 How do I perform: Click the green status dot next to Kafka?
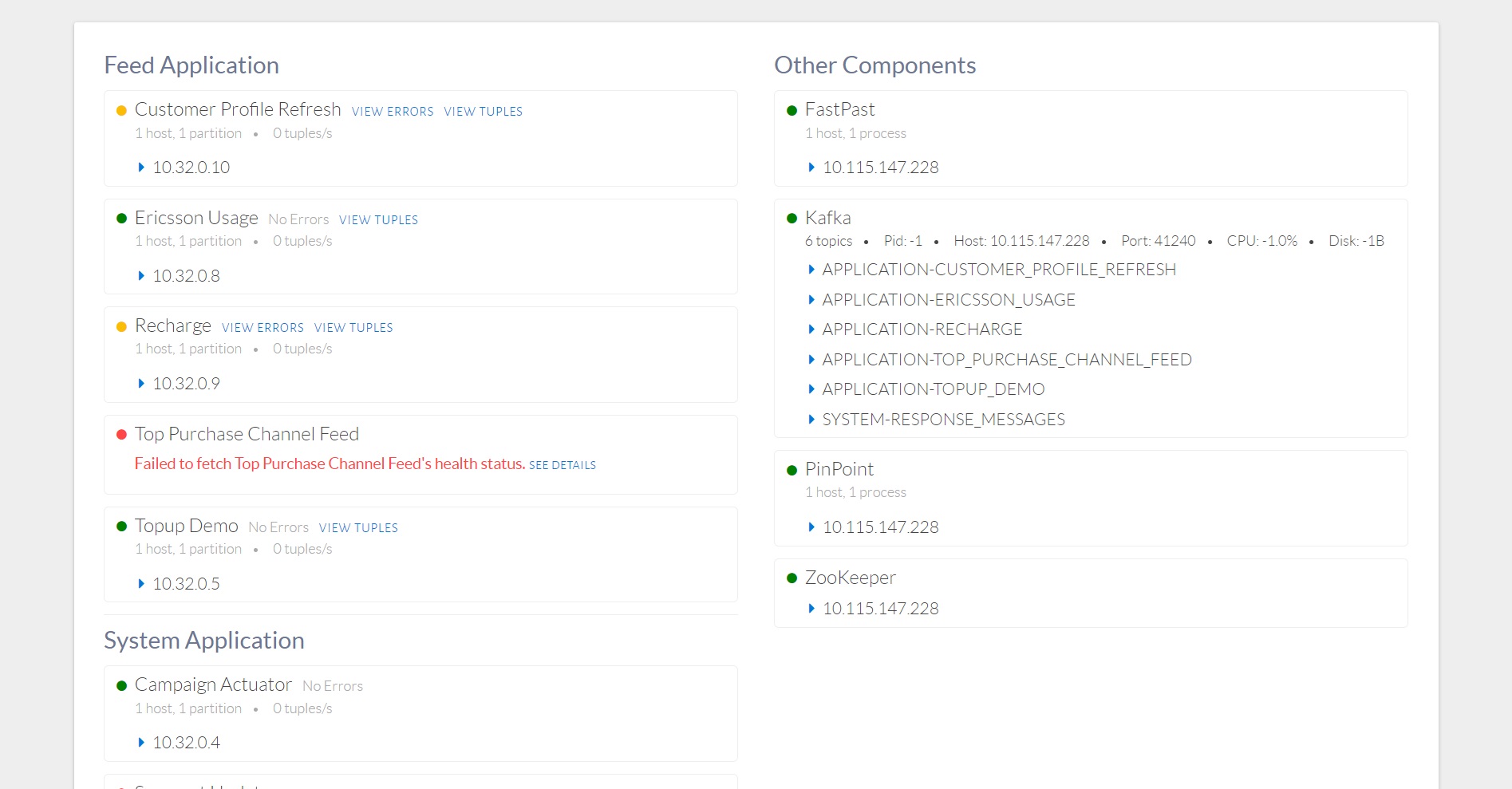(x=792, y=219)
